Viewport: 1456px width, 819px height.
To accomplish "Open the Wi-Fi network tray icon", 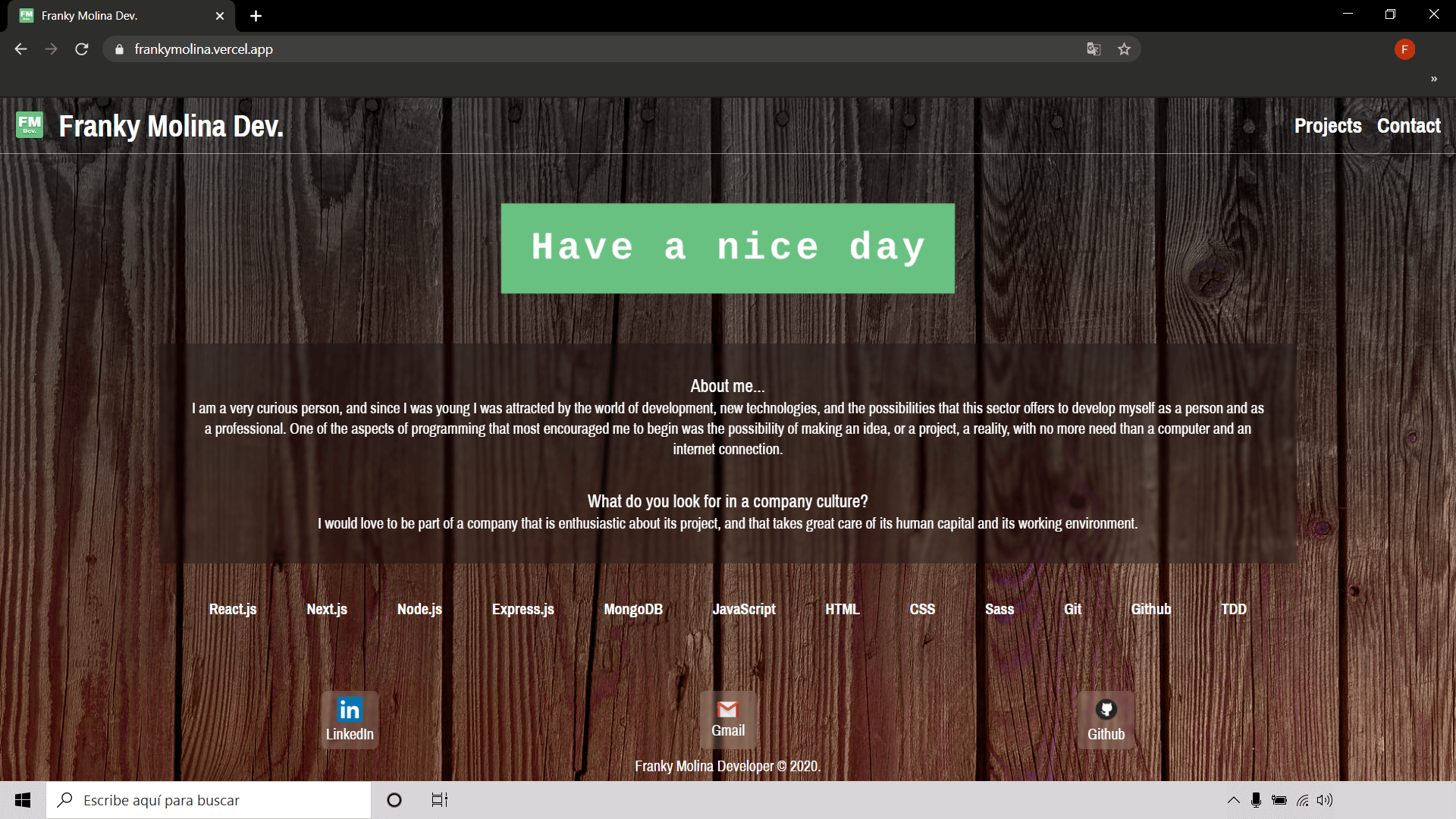I will coord(1303,800).
